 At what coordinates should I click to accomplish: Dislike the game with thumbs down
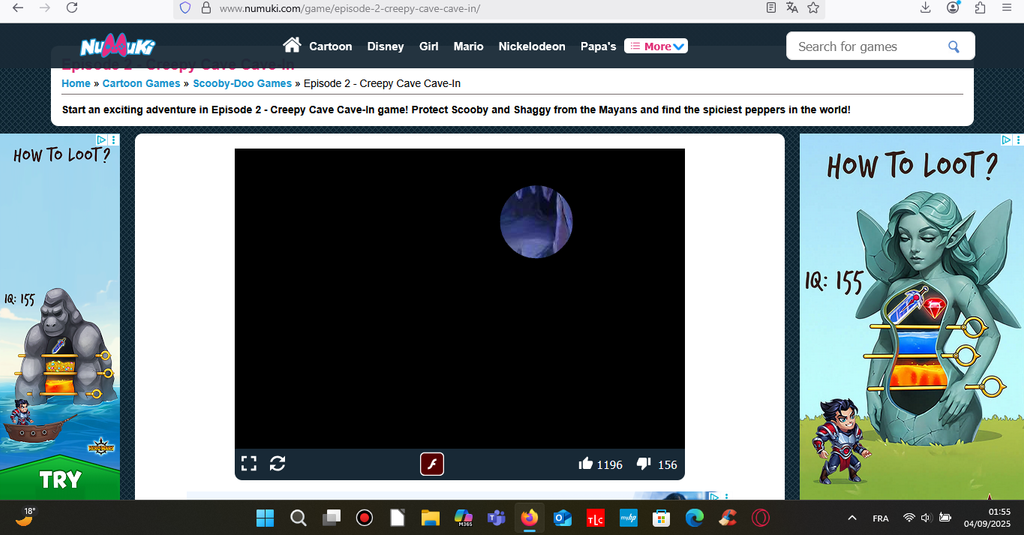(644, 464)
